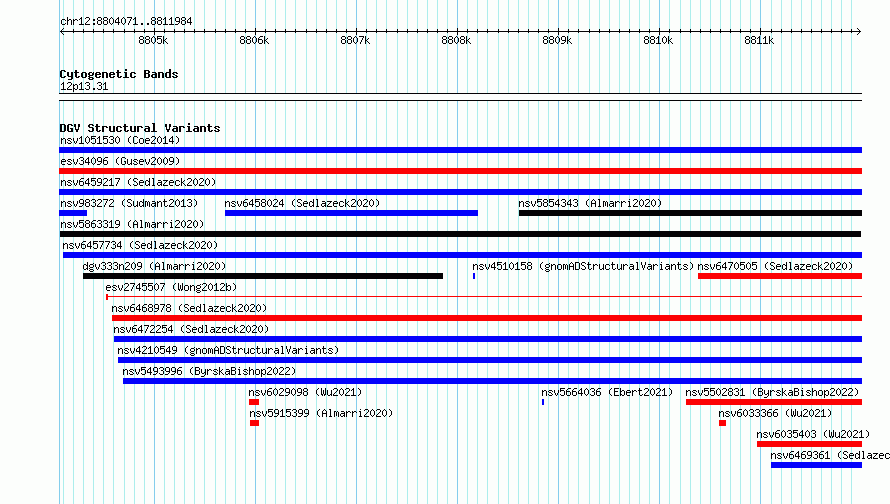The width and height of the screenshot is (890, 504).
Task: Click the ruler's left end arrow
Action: tap(62, 31)
